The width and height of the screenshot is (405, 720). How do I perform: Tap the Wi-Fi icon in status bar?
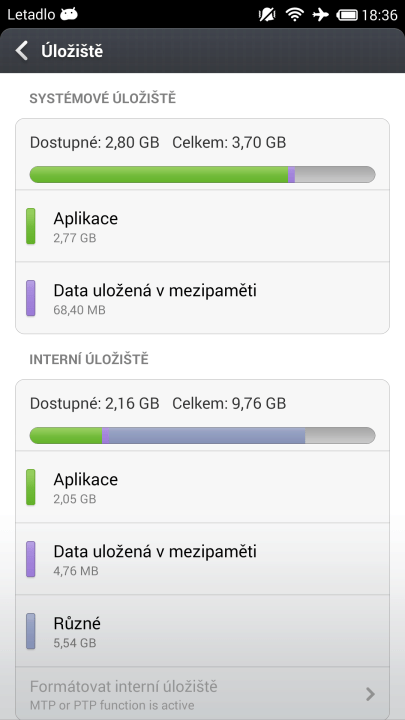(294, 15)
